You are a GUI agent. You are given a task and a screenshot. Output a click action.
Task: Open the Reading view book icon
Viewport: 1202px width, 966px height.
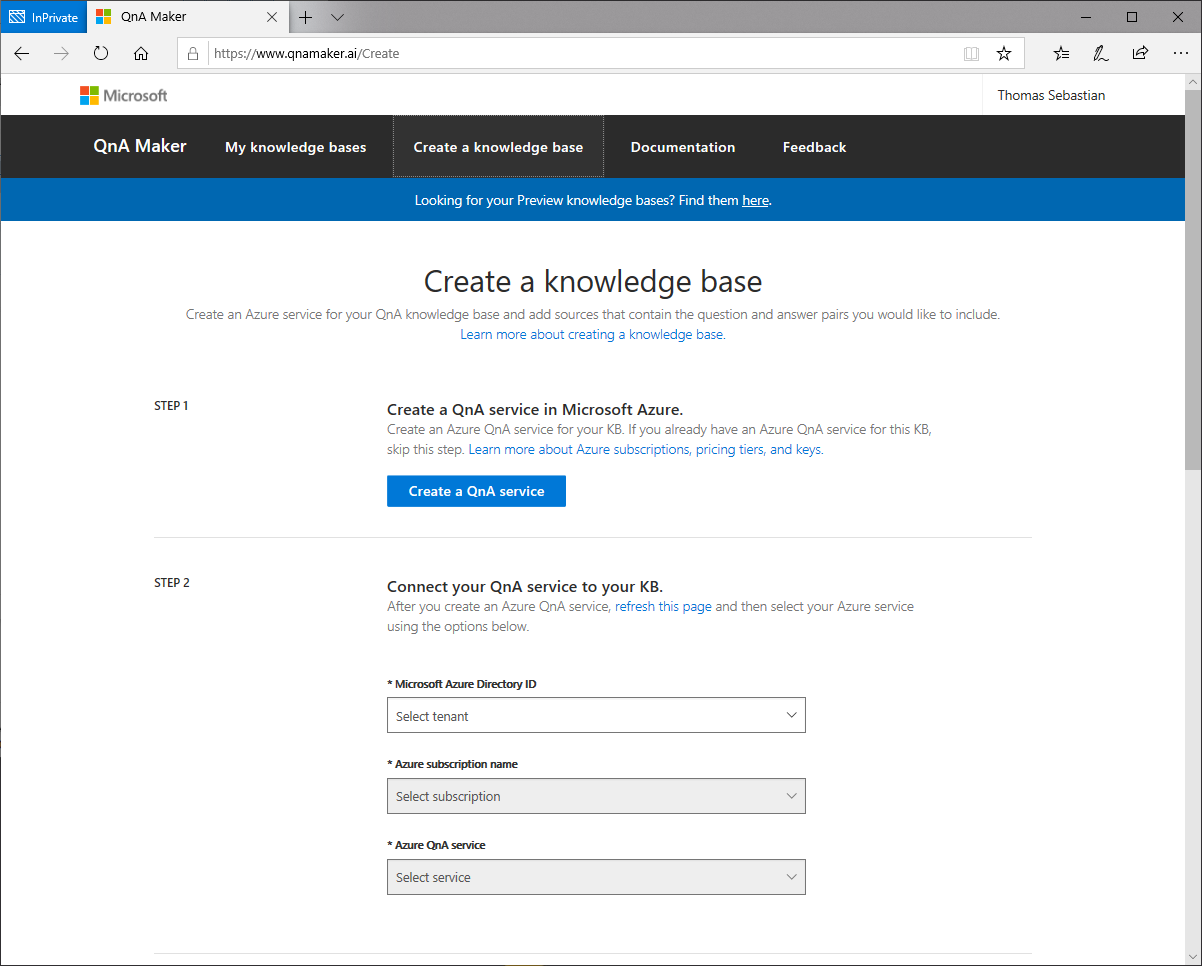(x=971, y=54)
